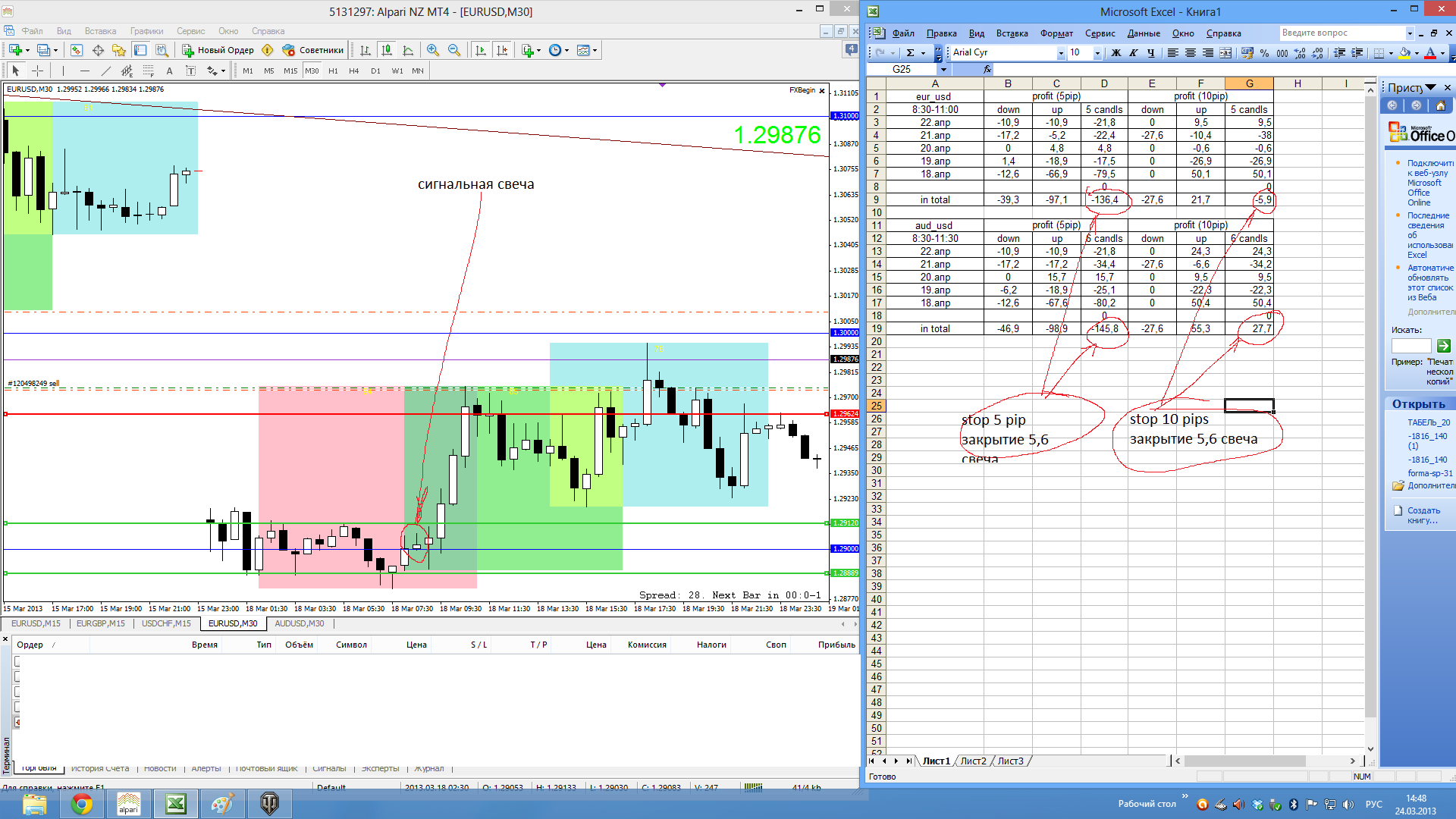Apply yellow Fill Color in Excel
Screen dimensions: 1456x819
point(1404,52)
